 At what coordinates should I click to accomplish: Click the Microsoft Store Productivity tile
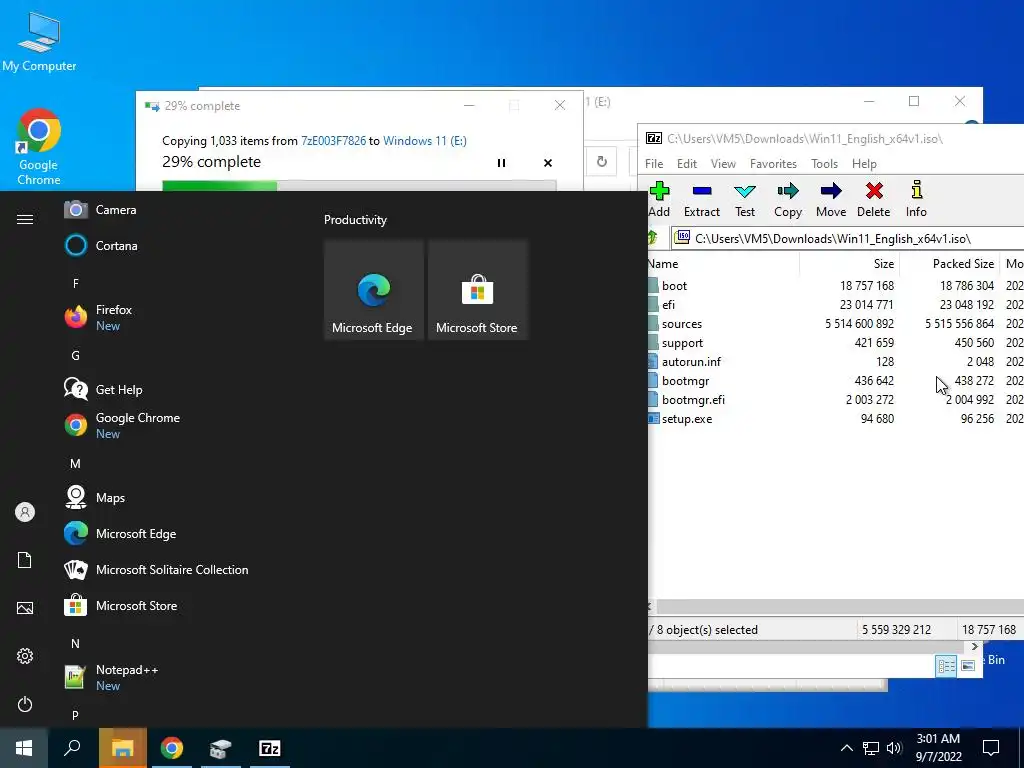click(x=477, y=290)
